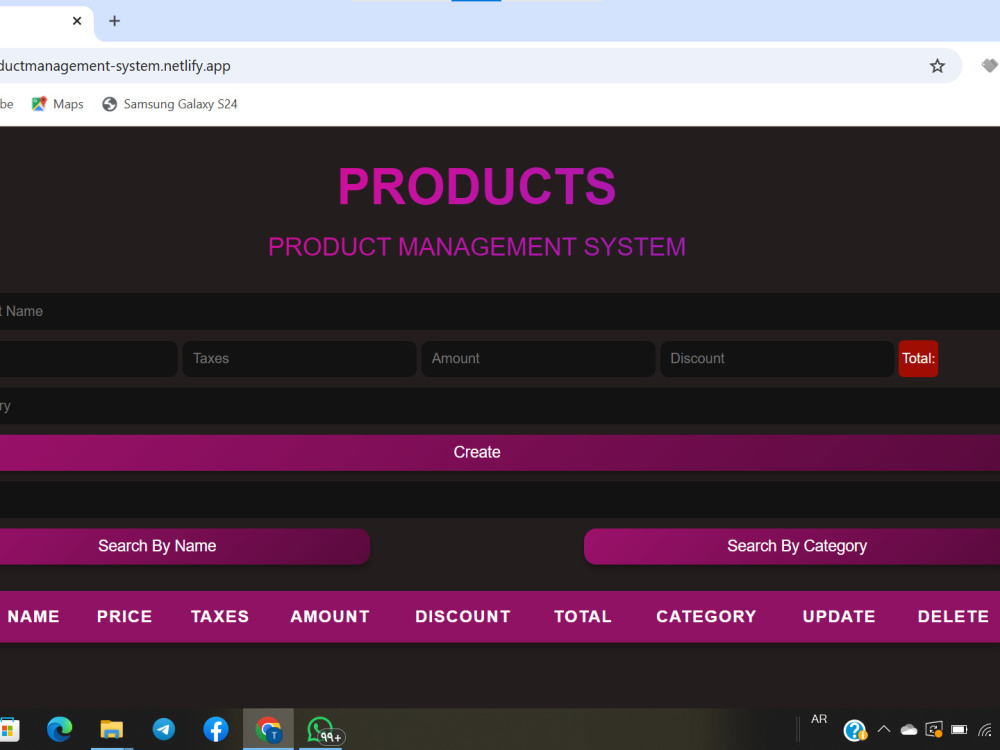Close the current browser tab
The height and width of the screenshot is (750, 1000).
coord(77,21)
